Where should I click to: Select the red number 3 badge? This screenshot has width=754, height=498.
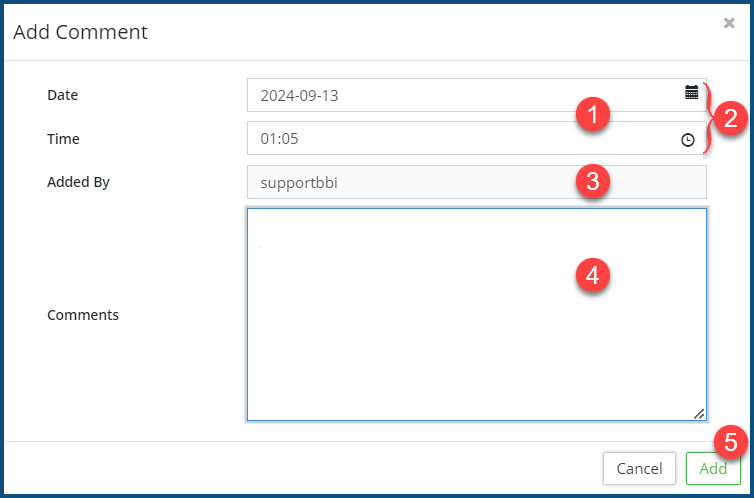click(x=593, y=182)
